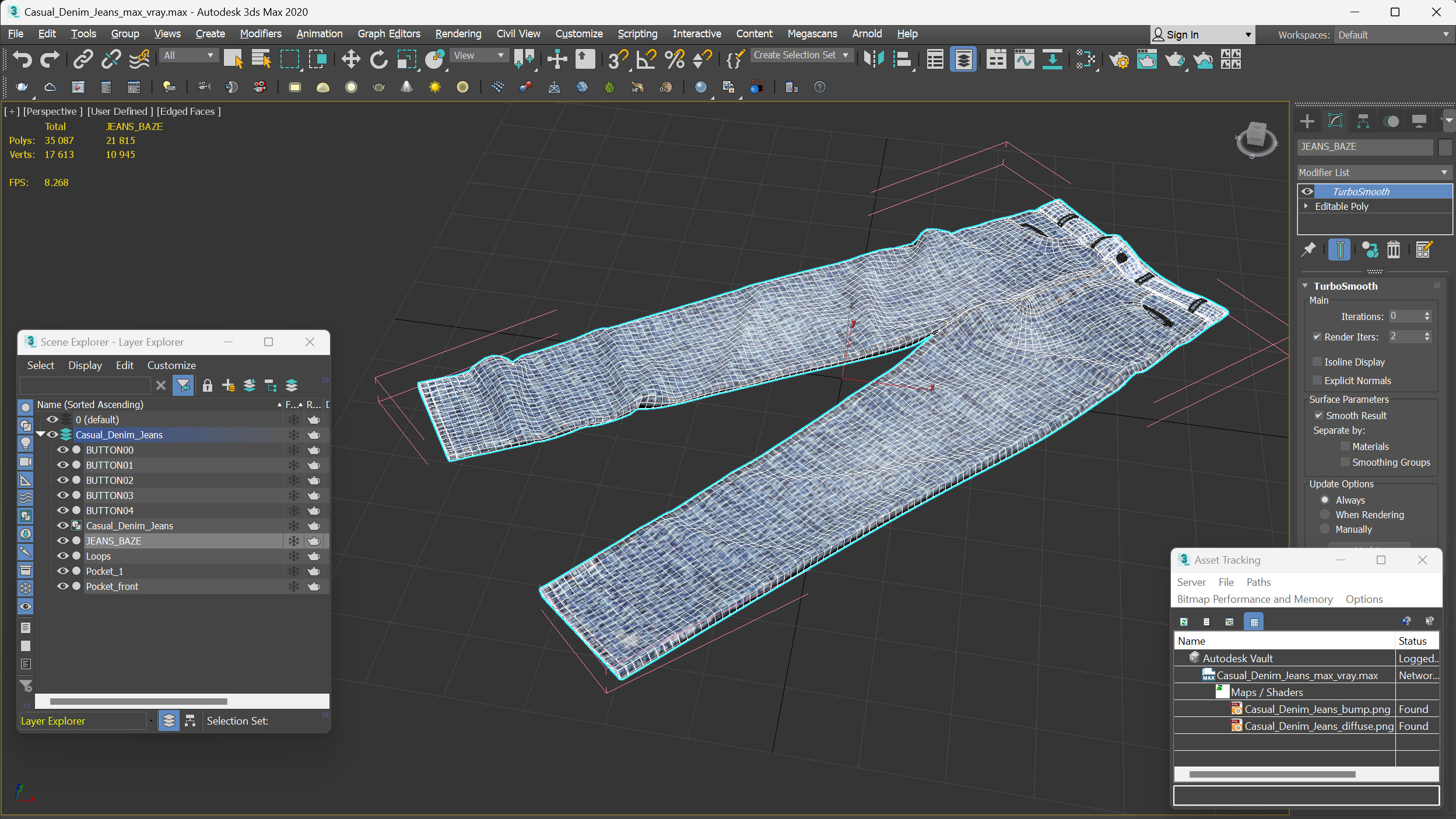Collapse the Casual_Denim_Jeans layer tree
The height and width of the screenshot is (819, 1456).
[x=40, y=435]
